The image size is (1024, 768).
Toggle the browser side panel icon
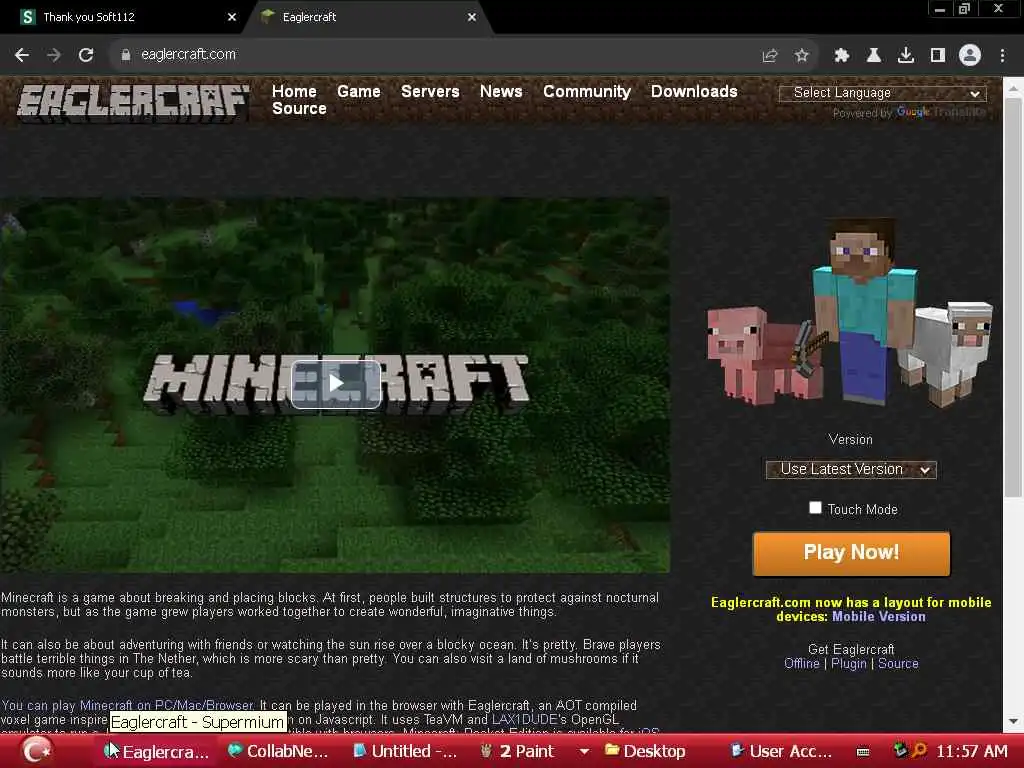pyautogui.click(x=938, y=56)
